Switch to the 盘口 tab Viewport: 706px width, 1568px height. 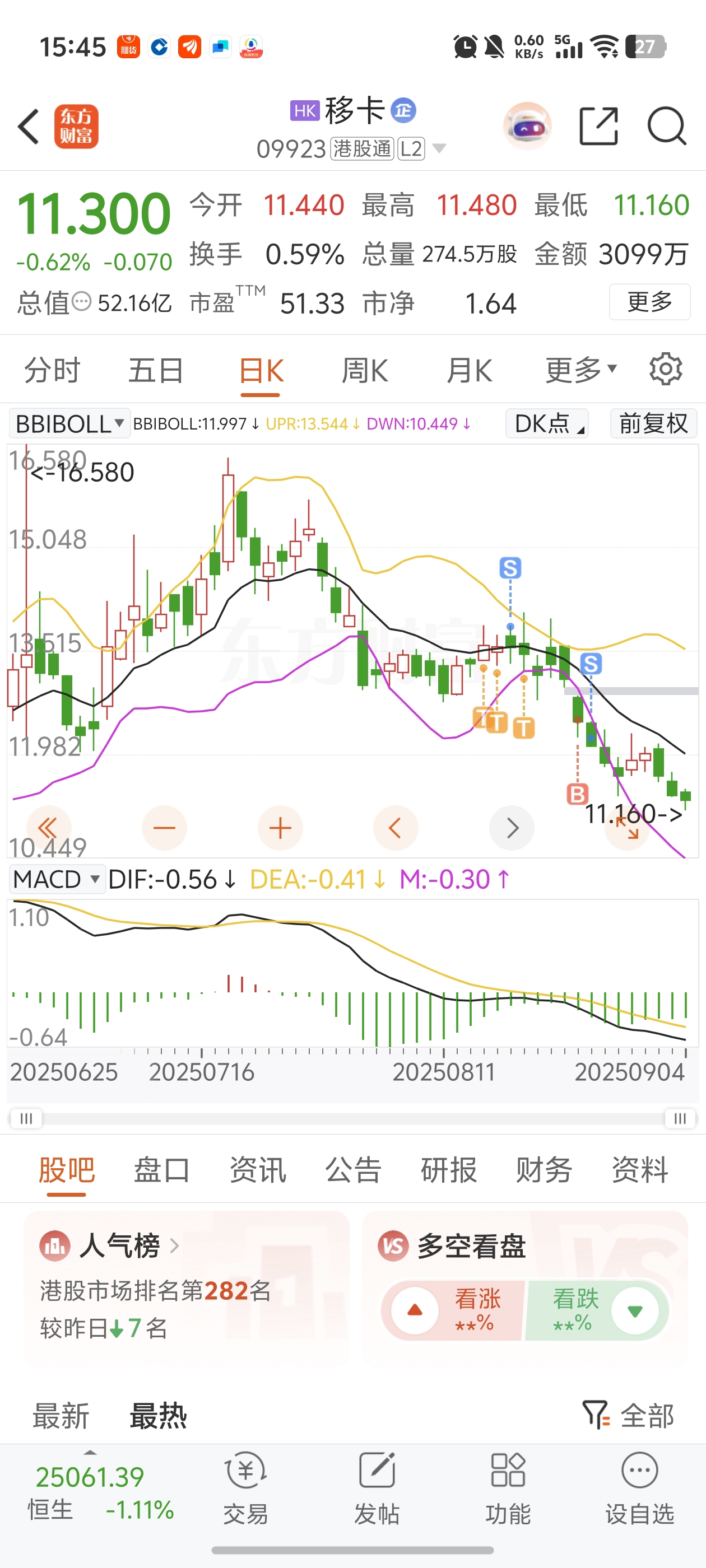[x=162, y=1169]
